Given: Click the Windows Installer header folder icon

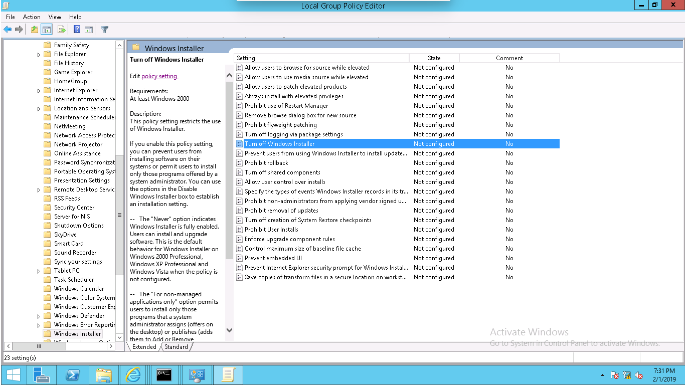Looking at the screenshot, I should click(136, 47).
